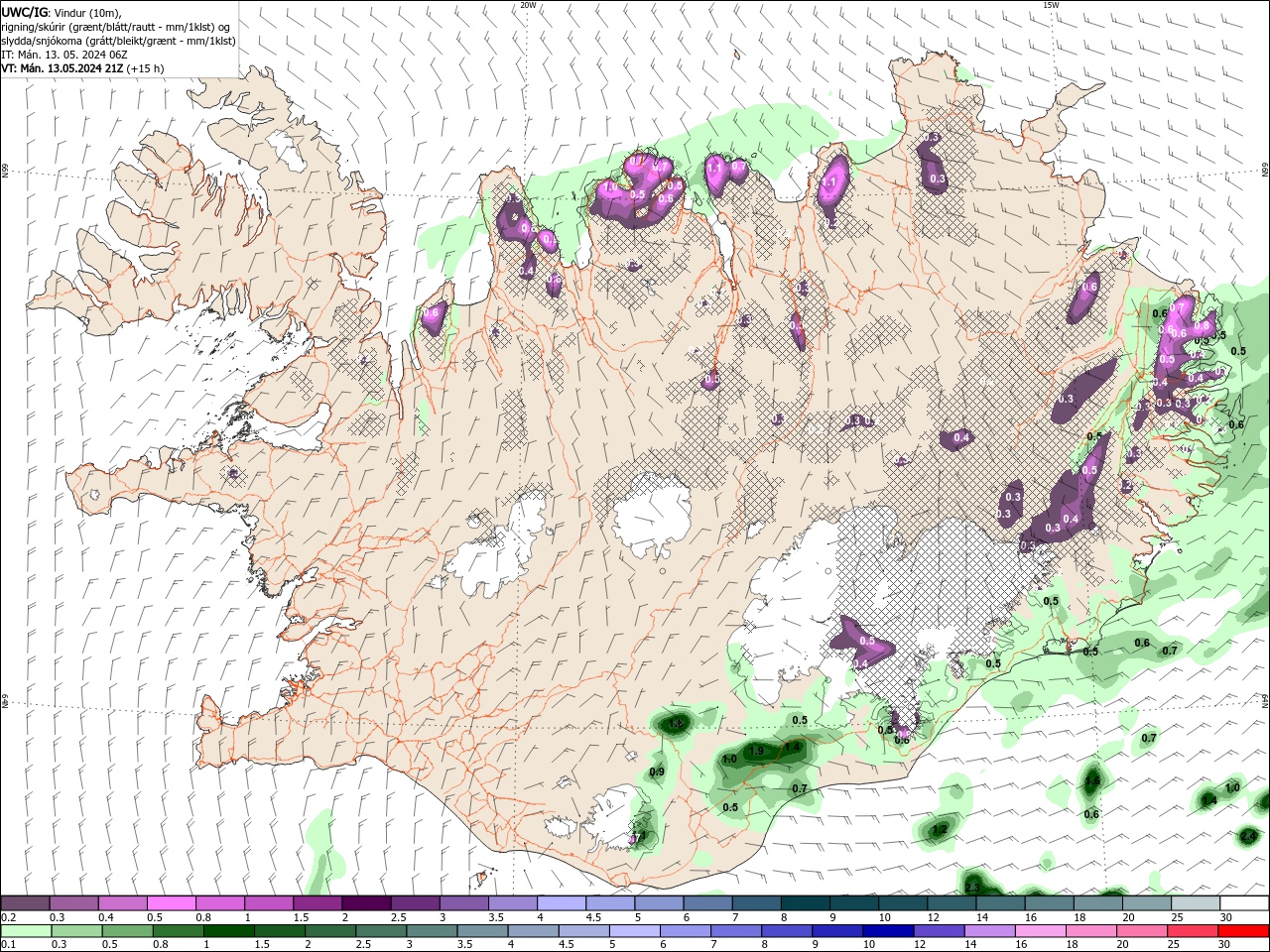
Task: Click the white snow-scale swatch at 30
Action: (1243, 903)
